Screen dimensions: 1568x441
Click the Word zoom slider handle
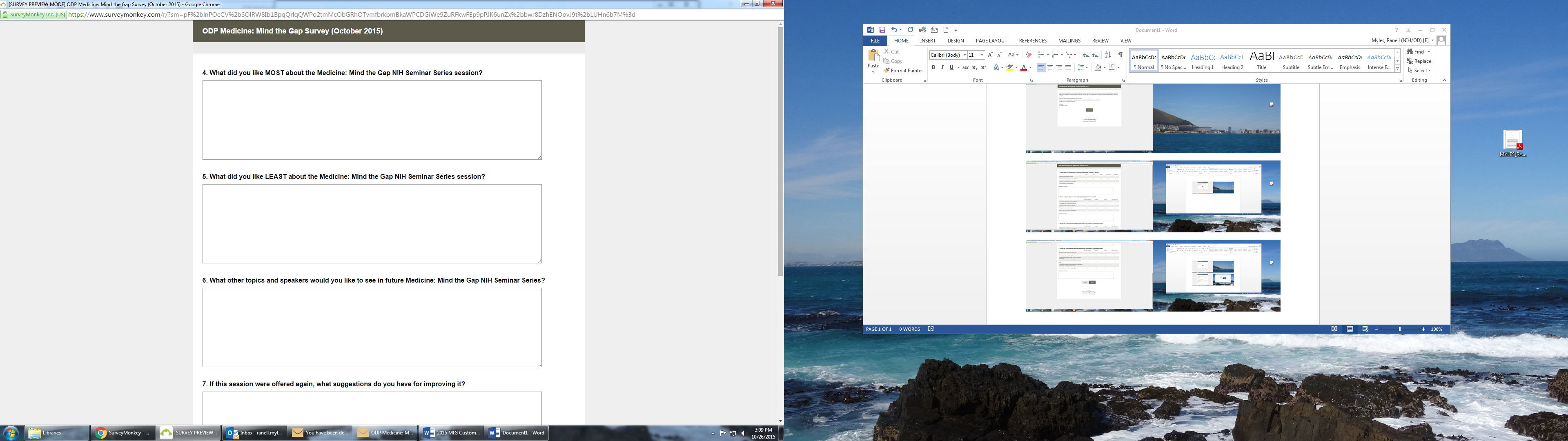(1400, 329)
